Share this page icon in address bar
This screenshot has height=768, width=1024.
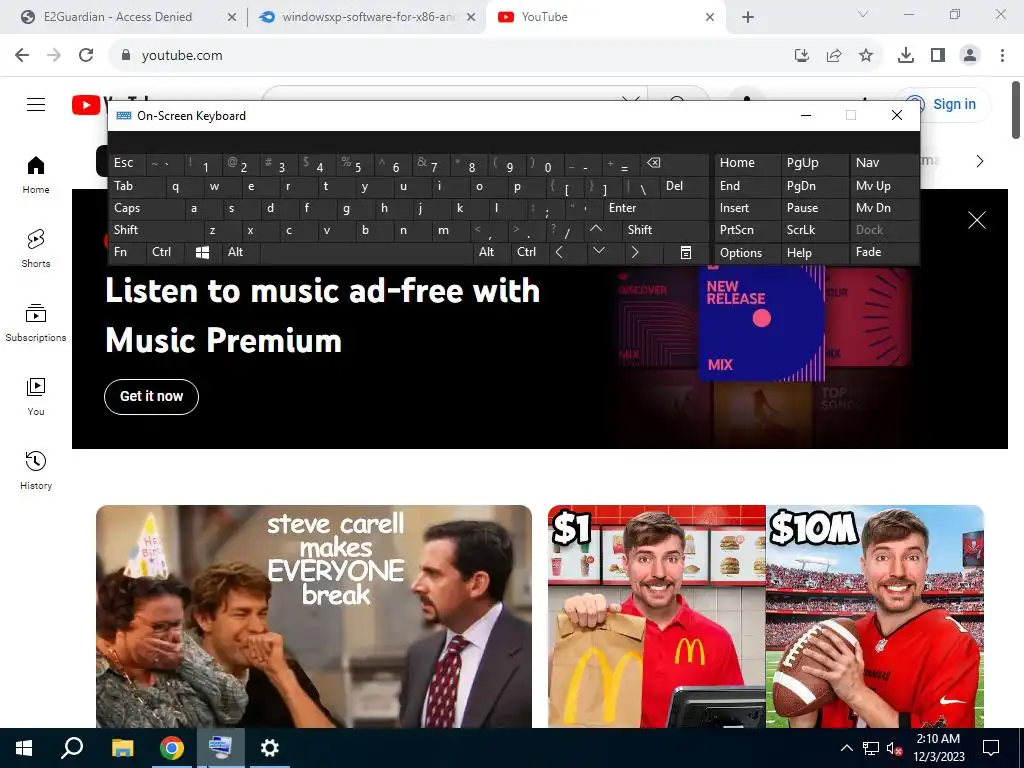[x=834, y=56]
